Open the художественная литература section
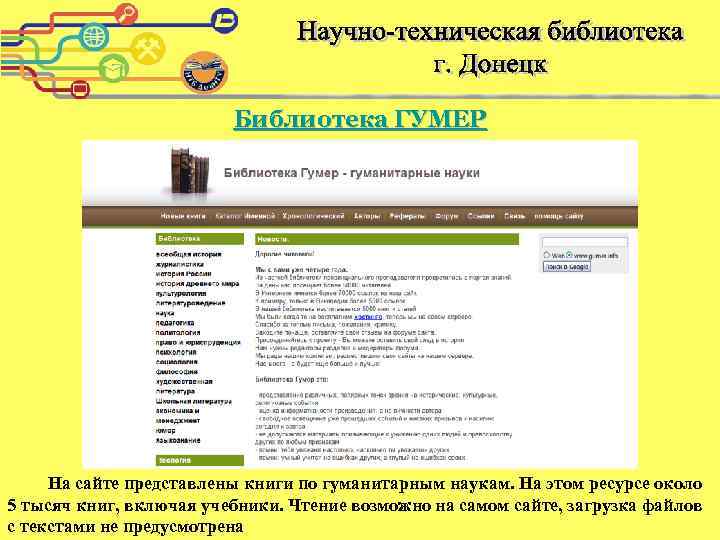 coord(184,386)
